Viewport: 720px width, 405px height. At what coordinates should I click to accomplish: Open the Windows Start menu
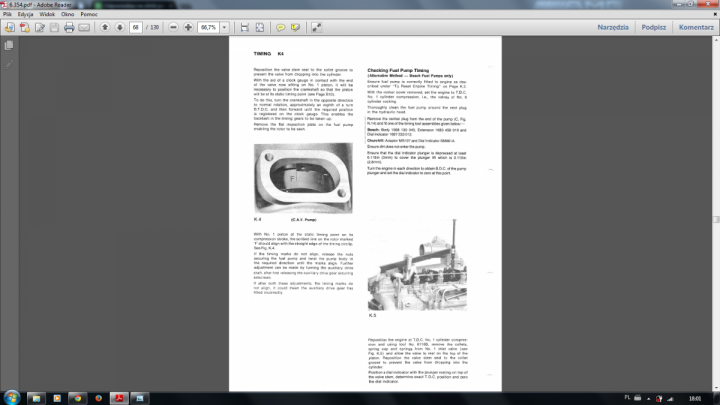pyautogui.click(x=11, y=396)
